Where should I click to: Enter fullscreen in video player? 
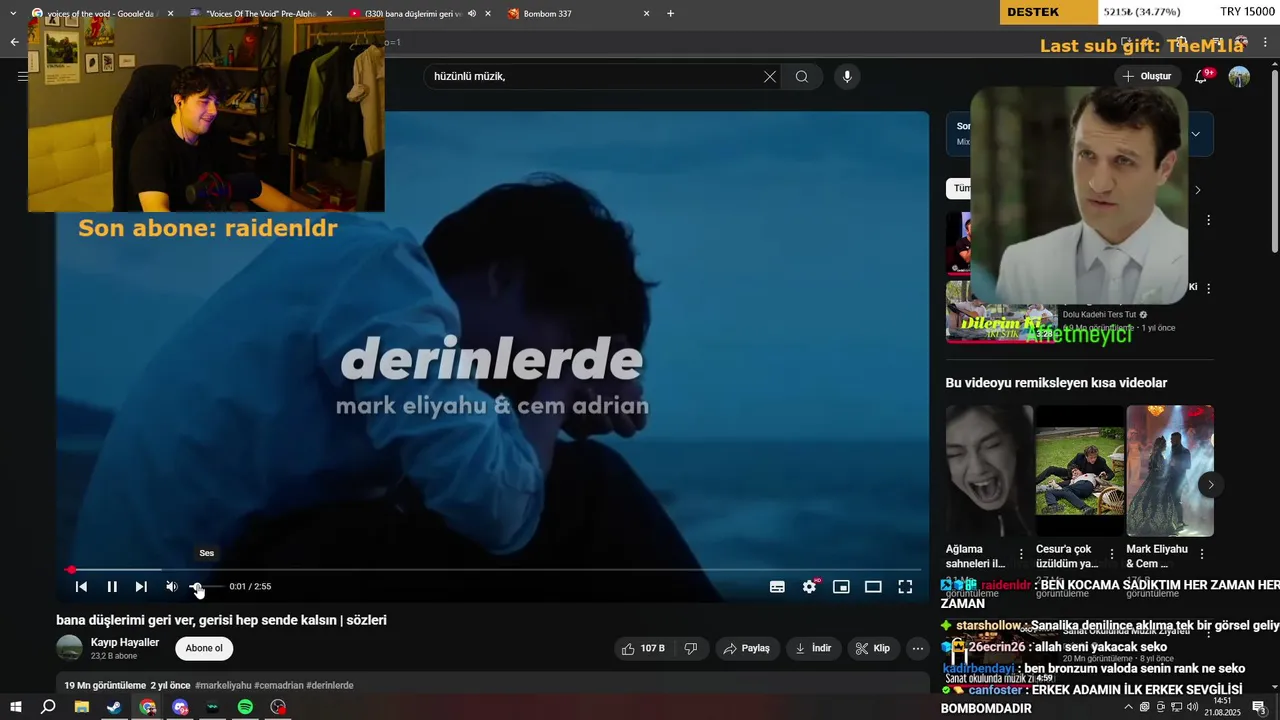905,587
